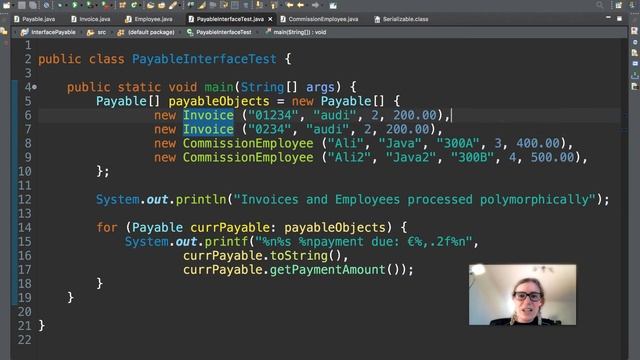Click the Save All toolbar icon
The image size is (640, 360).
pyautogui.click(x=33, y=5)
